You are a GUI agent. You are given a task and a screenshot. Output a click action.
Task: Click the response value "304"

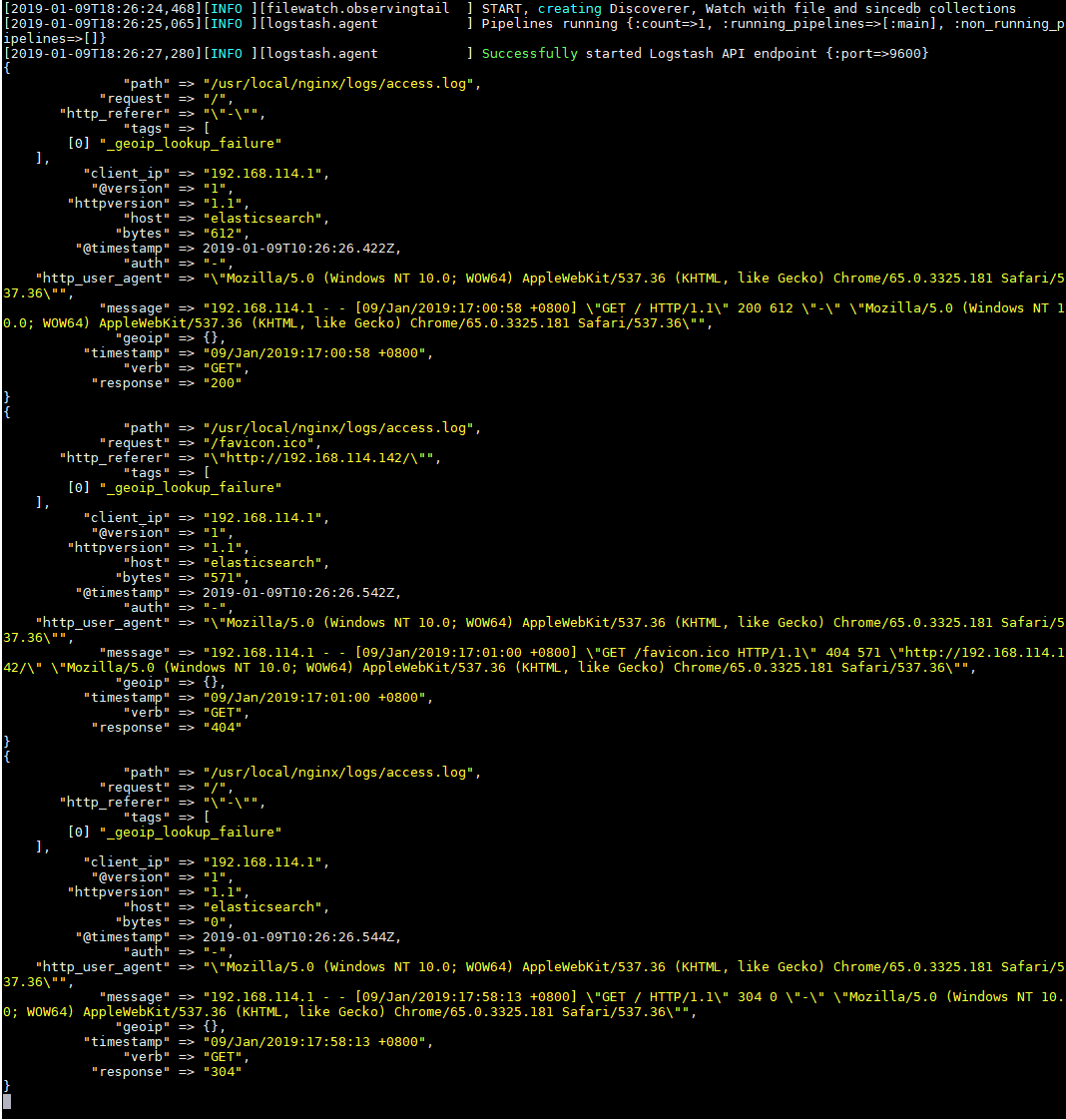pyautogui.click(x=223, y=1072)
